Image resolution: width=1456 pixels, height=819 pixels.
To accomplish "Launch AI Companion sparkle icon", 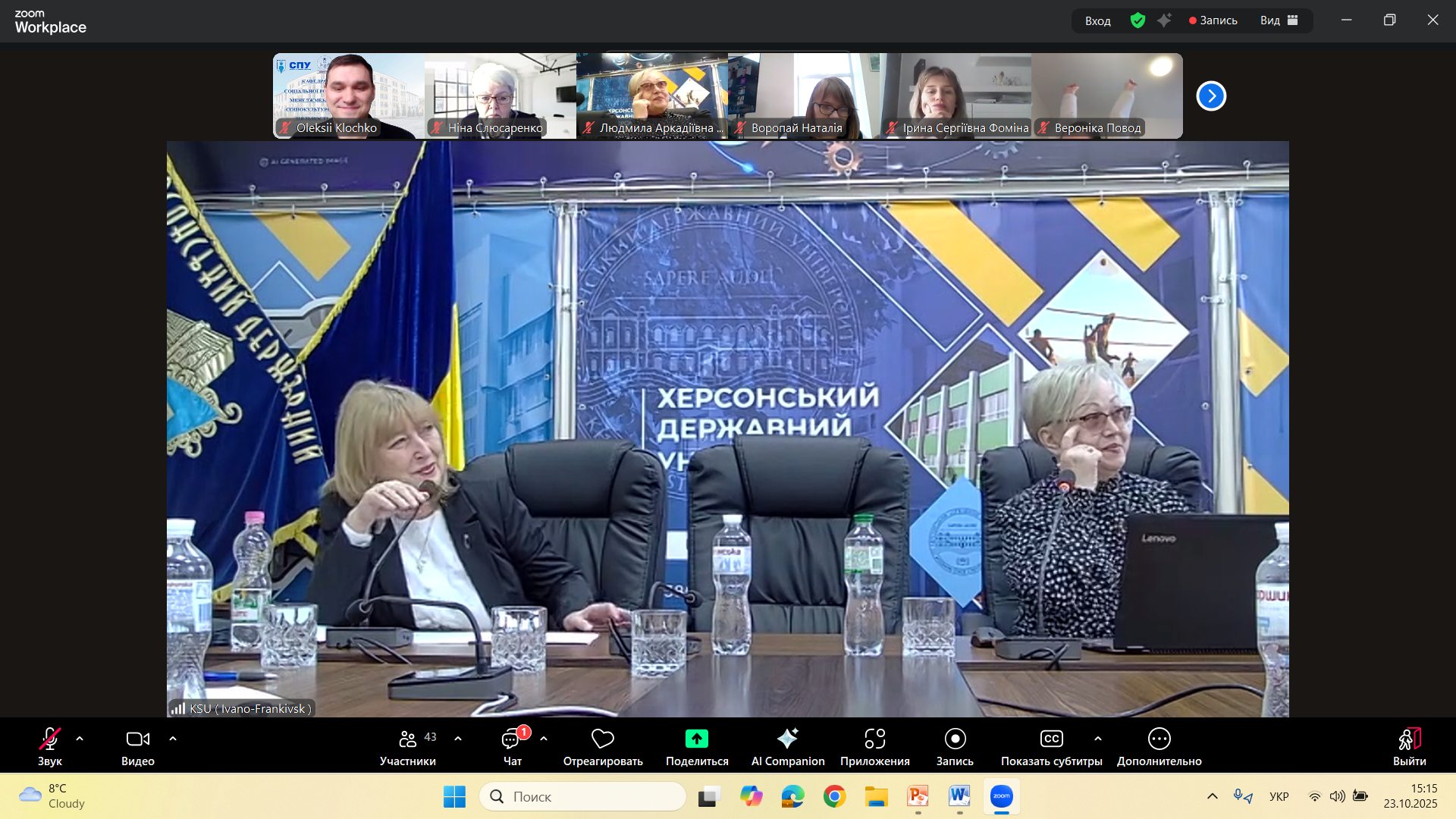I will pos(787,739).
